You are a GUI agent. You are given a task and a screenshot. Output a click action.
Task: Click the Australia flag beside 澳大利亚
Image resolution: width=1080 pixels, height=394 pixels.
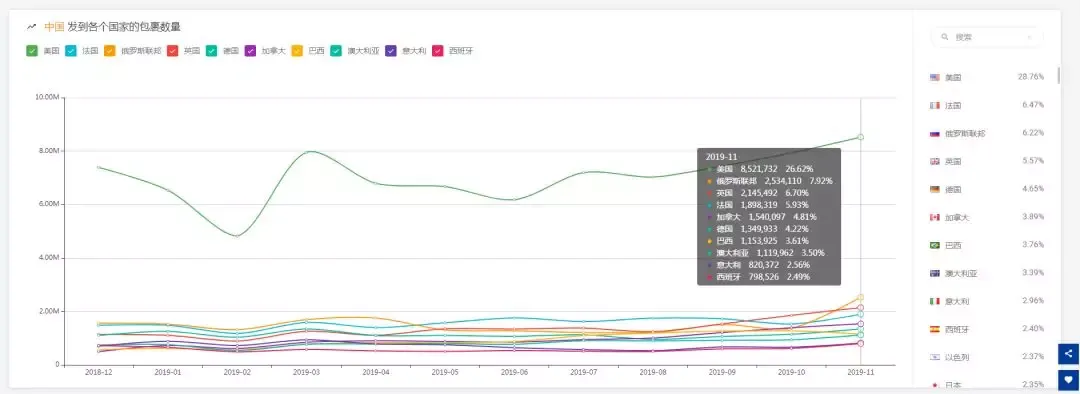935,273
